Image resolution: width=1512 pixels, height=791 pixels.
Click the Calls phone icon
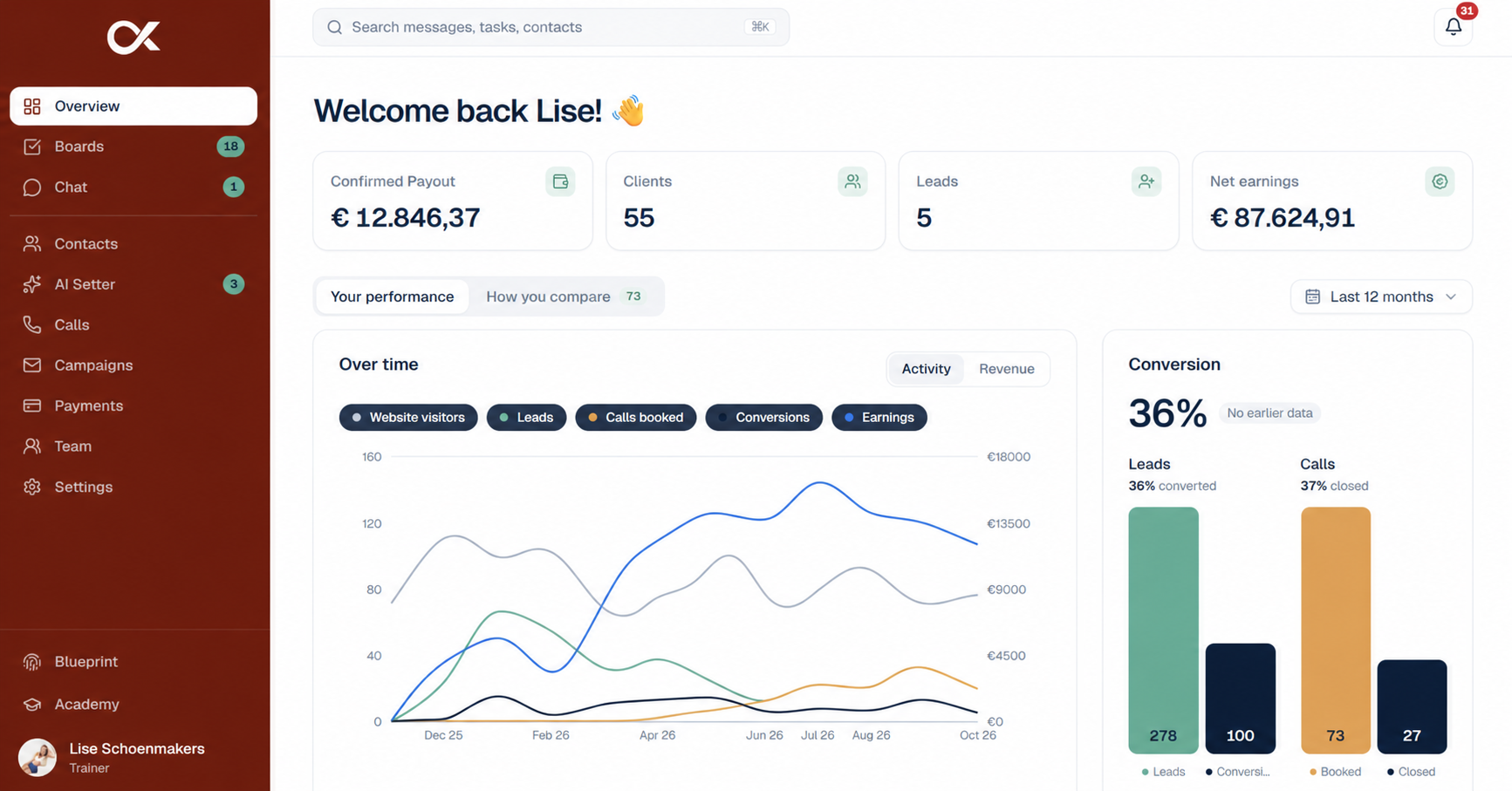click(x=32, y=324)
